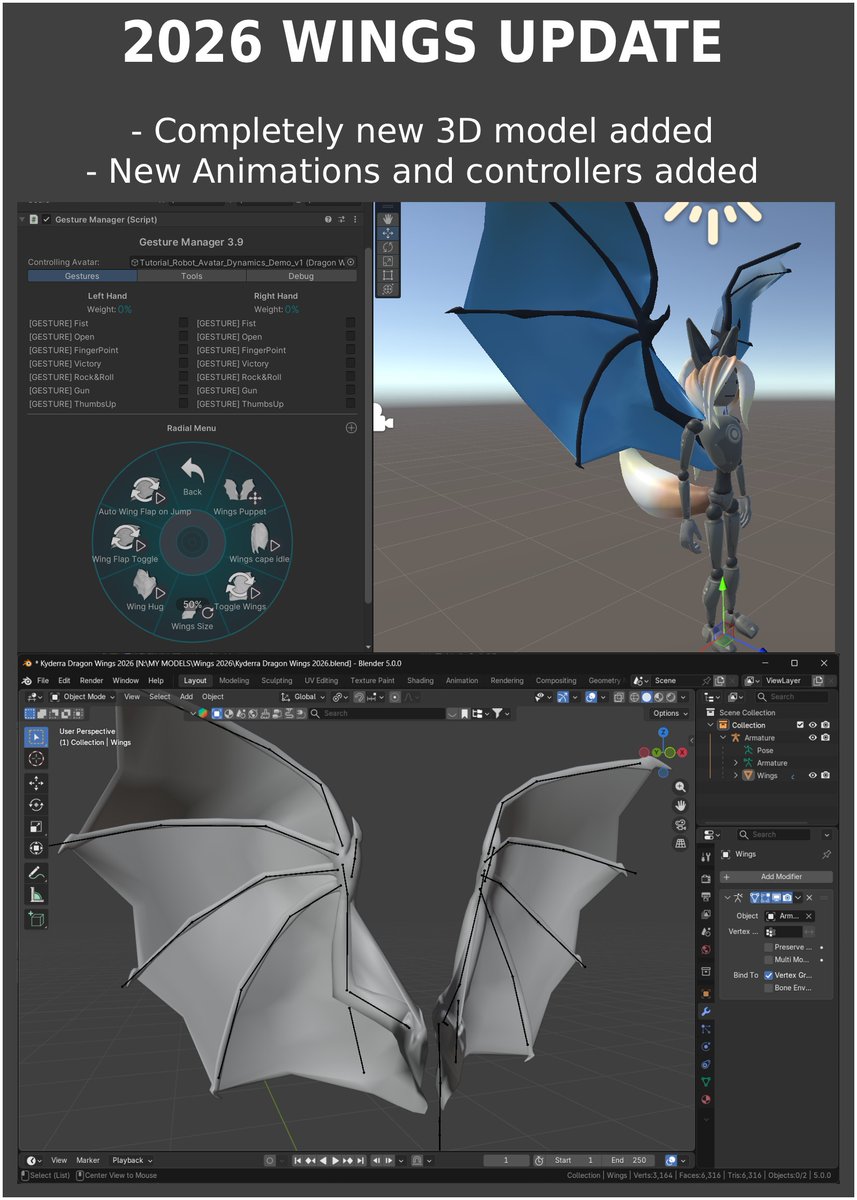The image size is (857, 1200).
Task: Select Blender's Rotate tool in left toolbar
Action: click(x=36, y=805)
